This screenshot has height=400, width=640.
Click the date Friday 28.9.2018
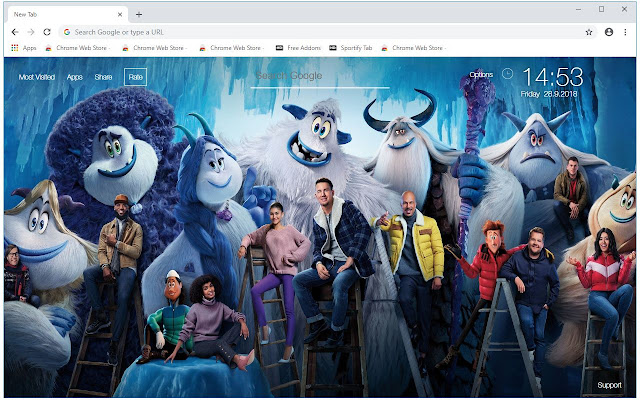(549, 94)
